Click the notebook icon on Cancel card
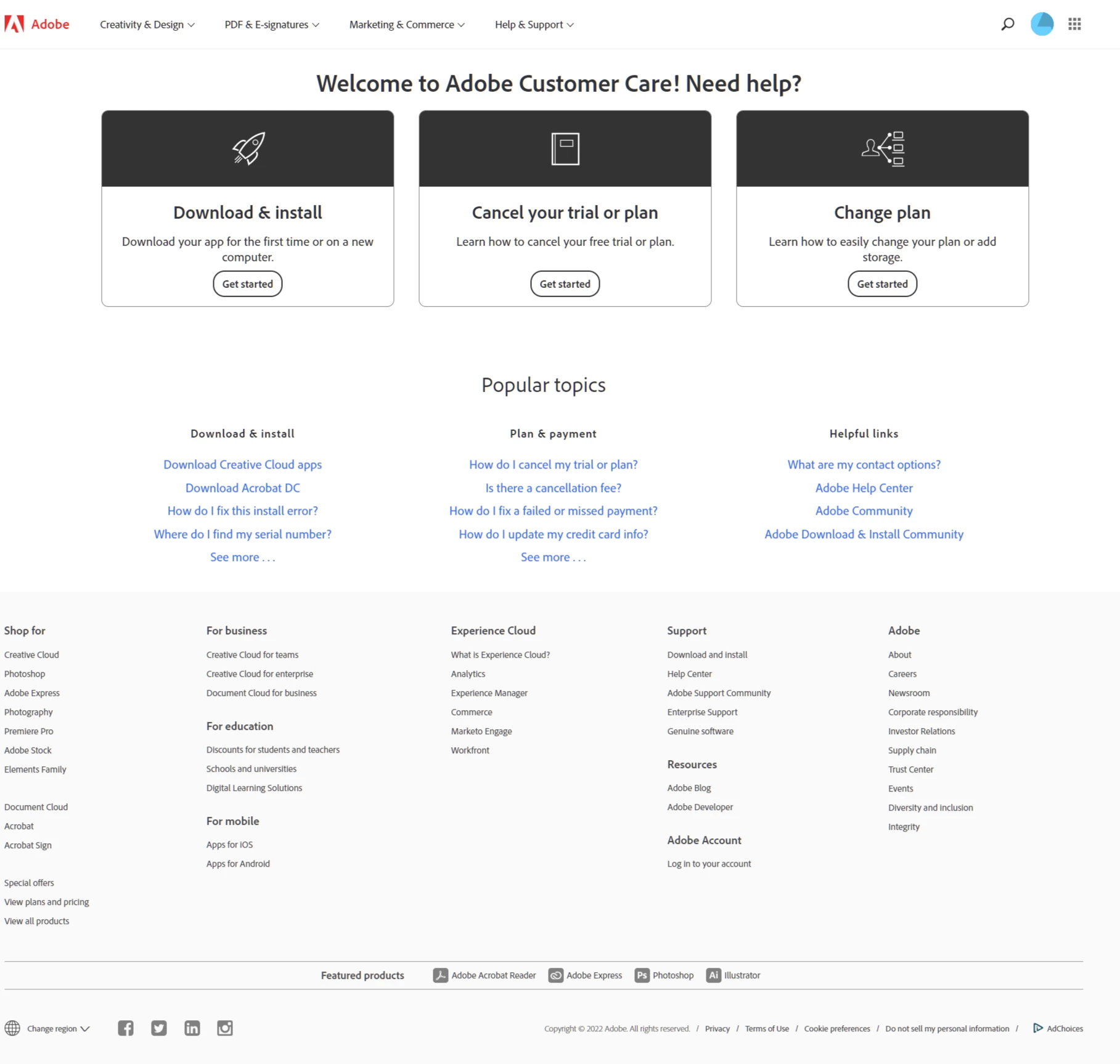 (x=565, y=149)
